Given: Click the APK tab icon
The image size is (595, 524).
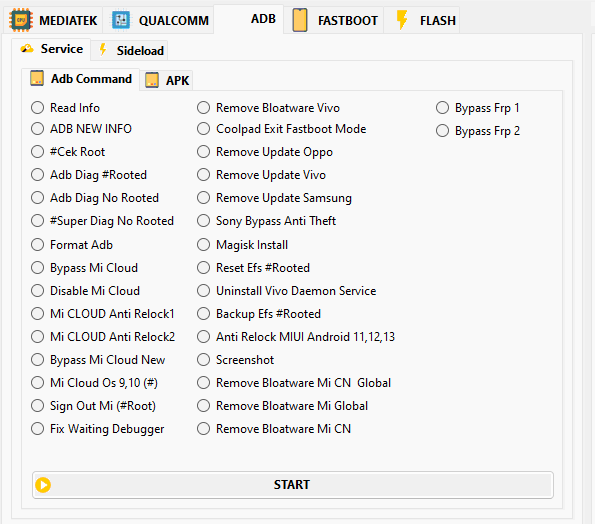Looking at the screenshot, I should pos(152,80).
